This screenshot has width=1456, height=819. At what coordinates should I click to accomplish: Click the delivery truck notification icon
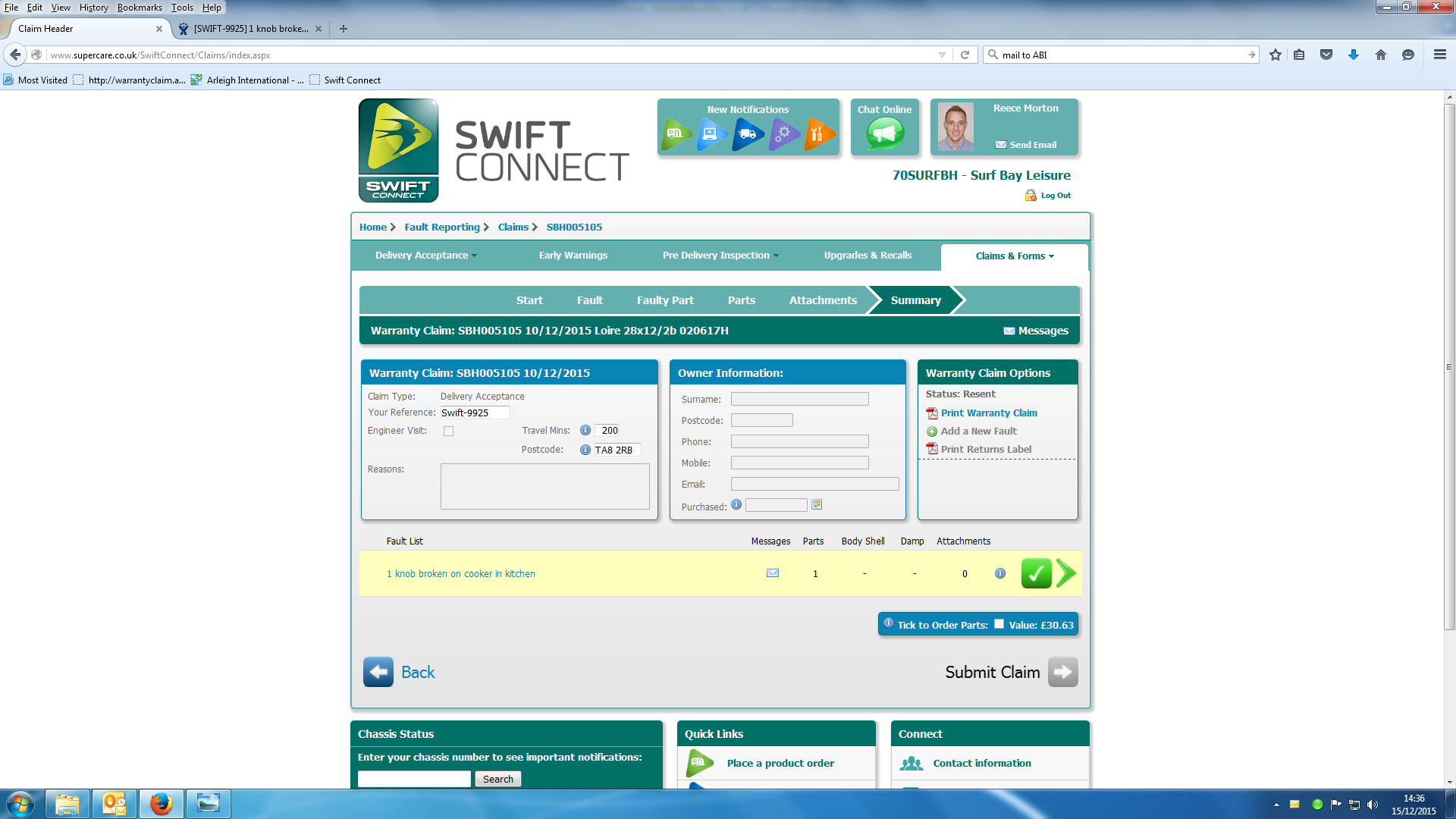point(748,134)
